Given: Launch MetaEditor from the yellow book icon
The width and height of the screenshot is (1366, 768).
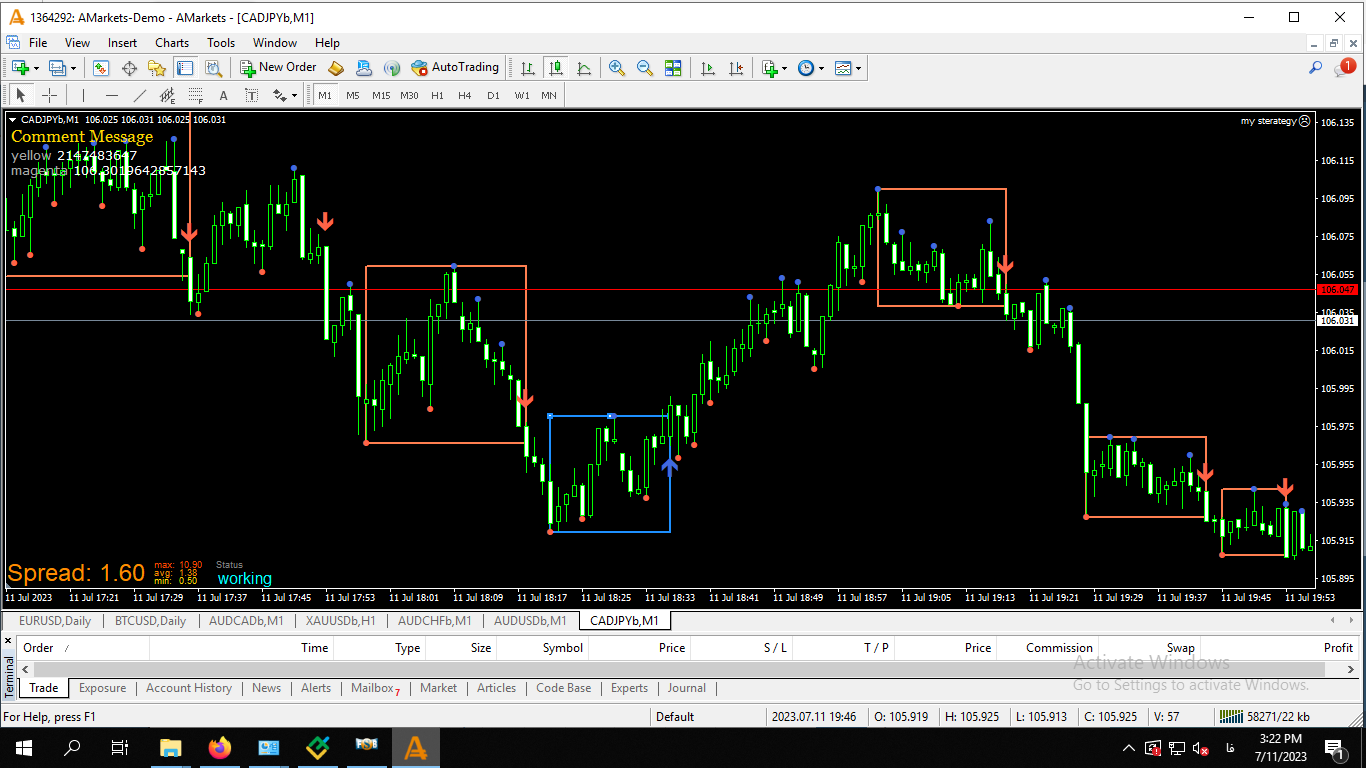Looking at the screenshot, I should 336,68.
